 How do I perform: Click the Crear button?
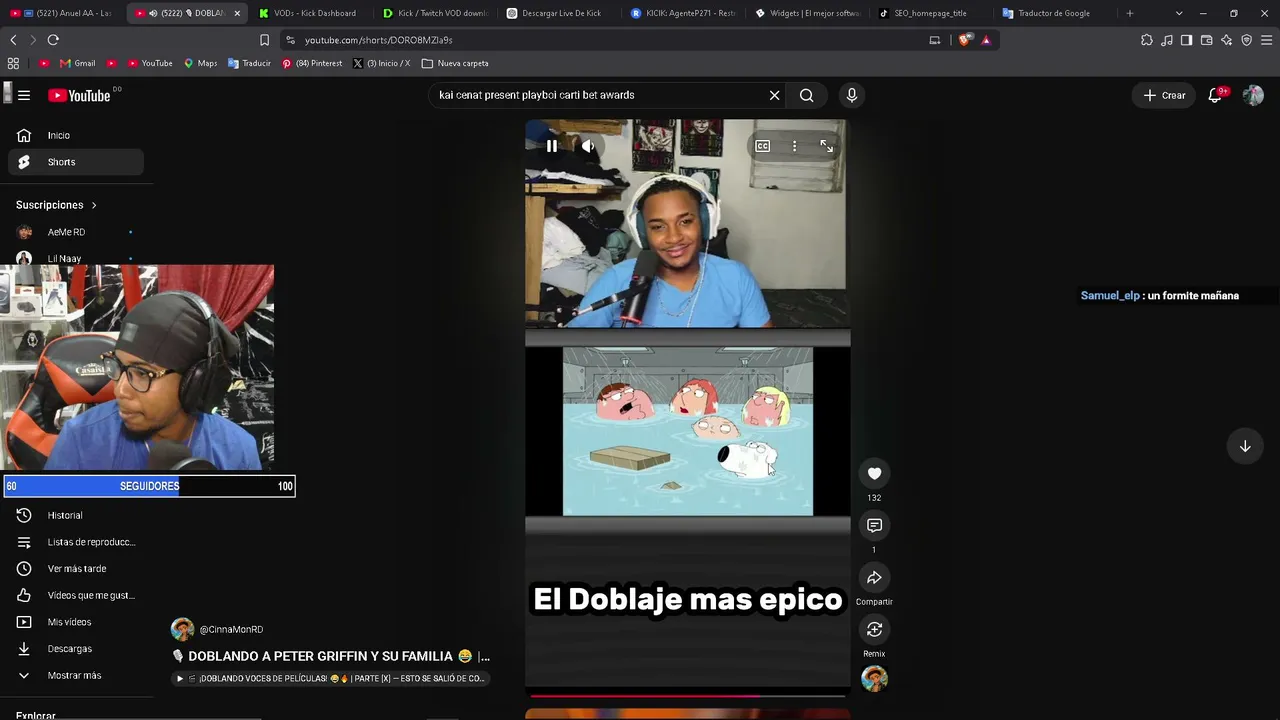click(x=1164, y=95)
